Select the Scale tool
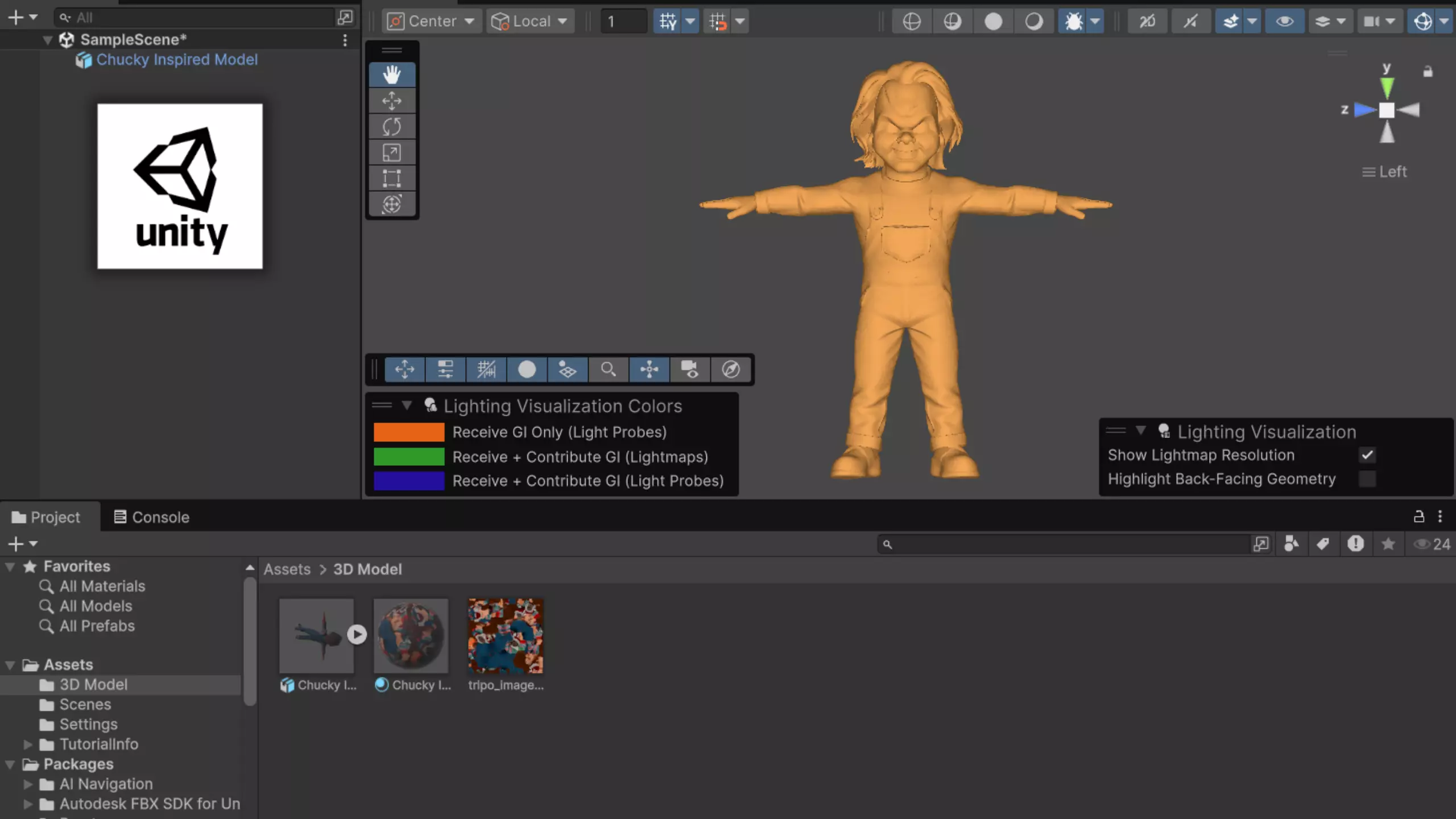Image resolution: width=1456 pixels, height=819 pixels. tap(392, 152)
